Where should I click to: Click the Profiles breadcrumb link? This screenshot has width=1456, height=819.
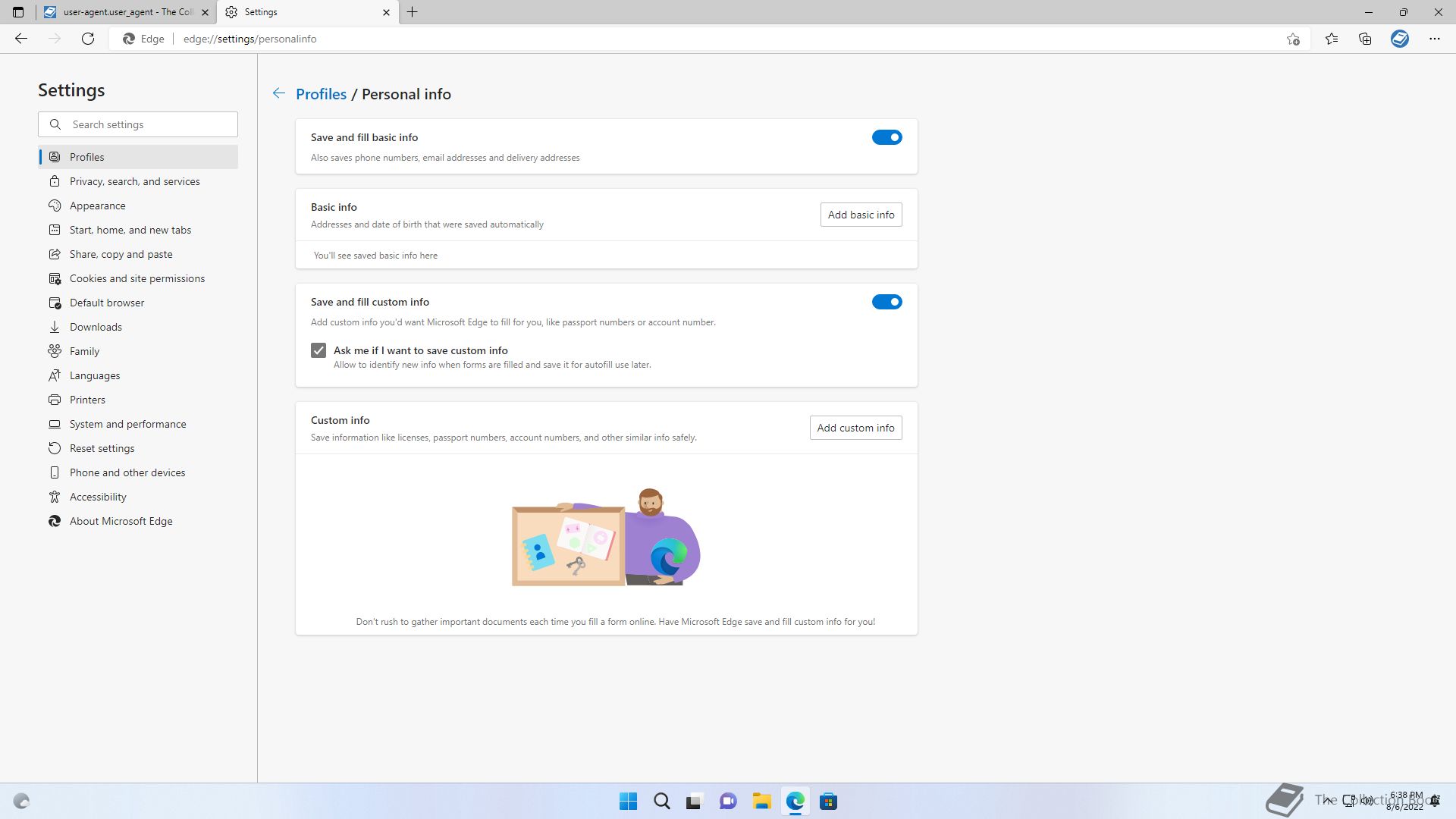click(321, 94)
